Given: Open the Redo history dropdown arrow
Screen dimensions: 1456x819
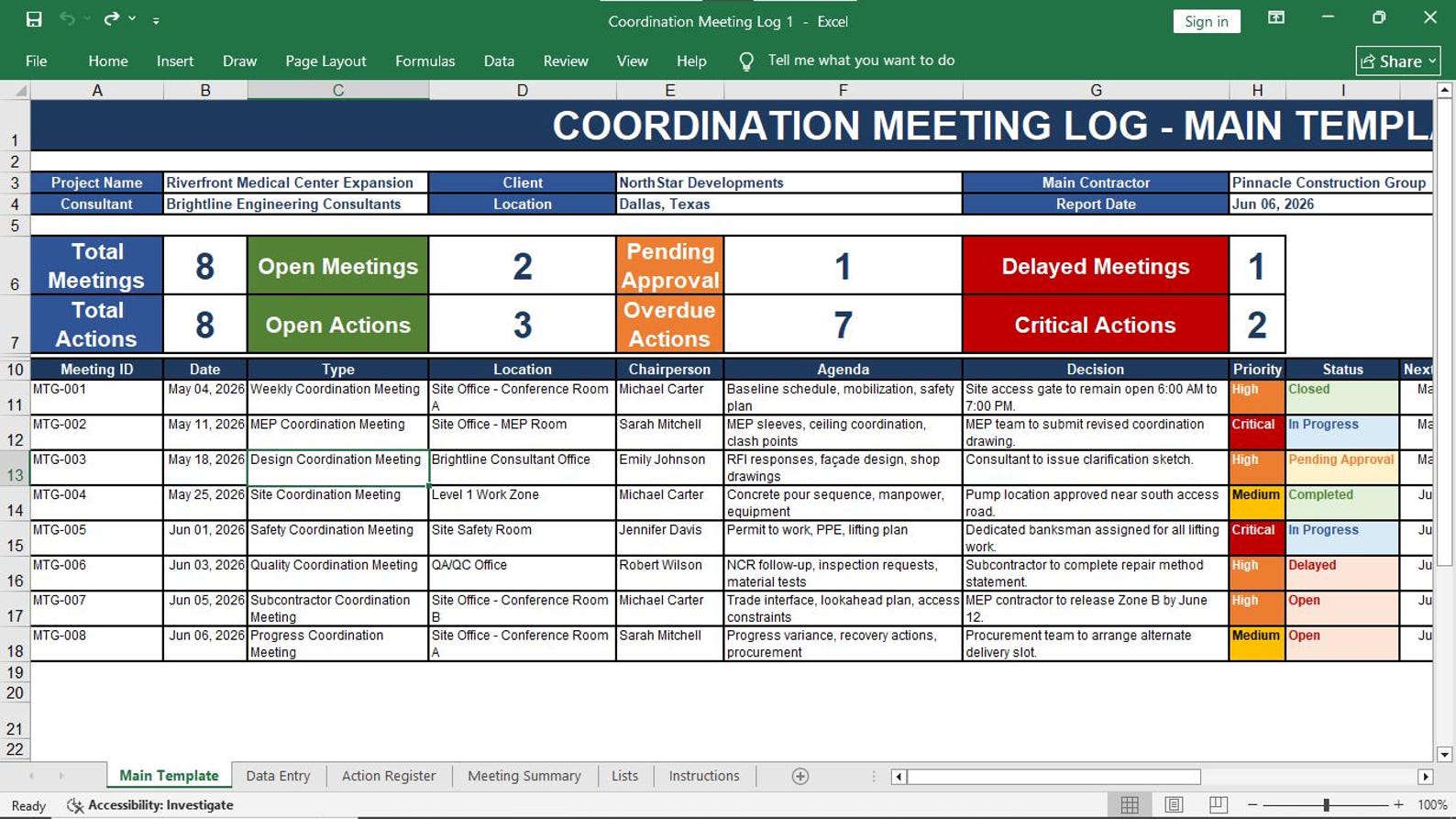Looking at the screenshot, I should pyautogui.click(x=132, y=19).
